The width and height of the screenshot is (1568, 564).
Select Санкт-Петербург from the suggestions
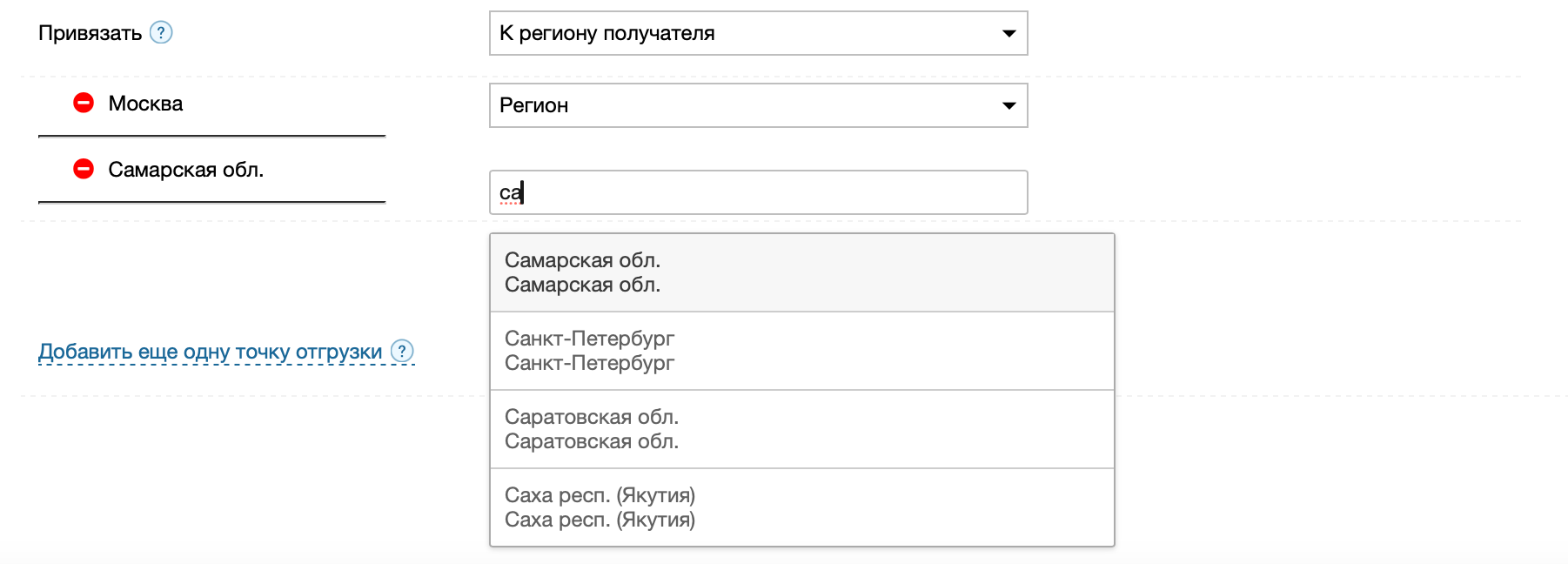[x=801, y=351]
